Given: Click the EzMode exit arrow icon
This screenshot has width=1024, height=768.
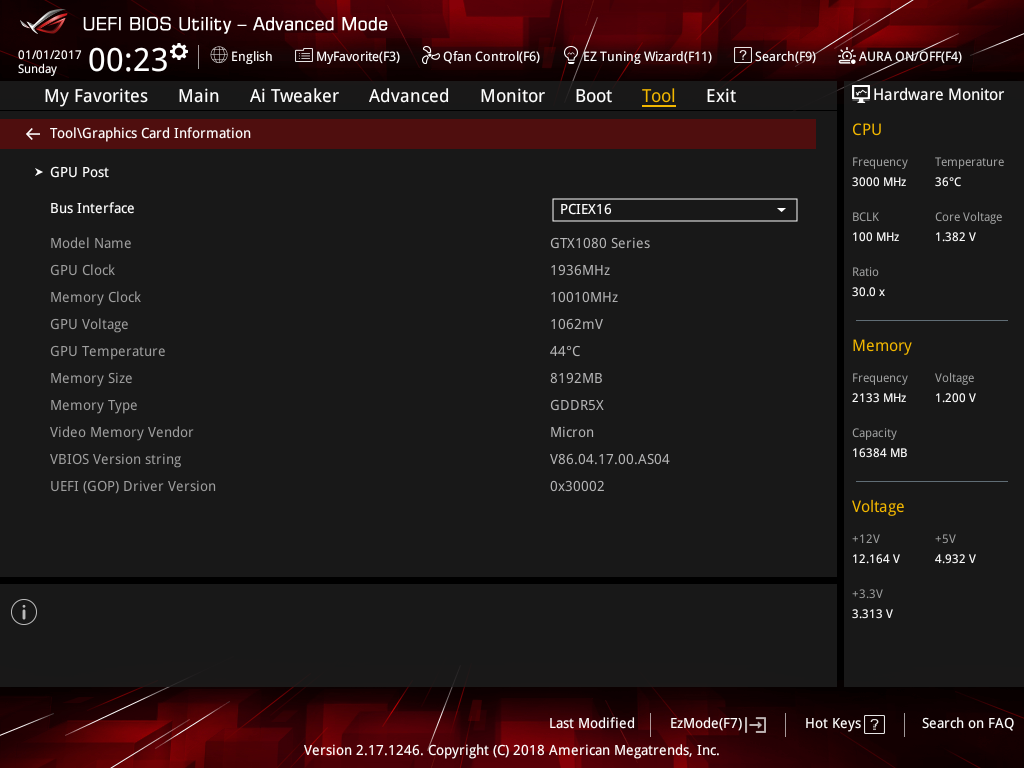Looking at the screenshot, I should point(756,724).
